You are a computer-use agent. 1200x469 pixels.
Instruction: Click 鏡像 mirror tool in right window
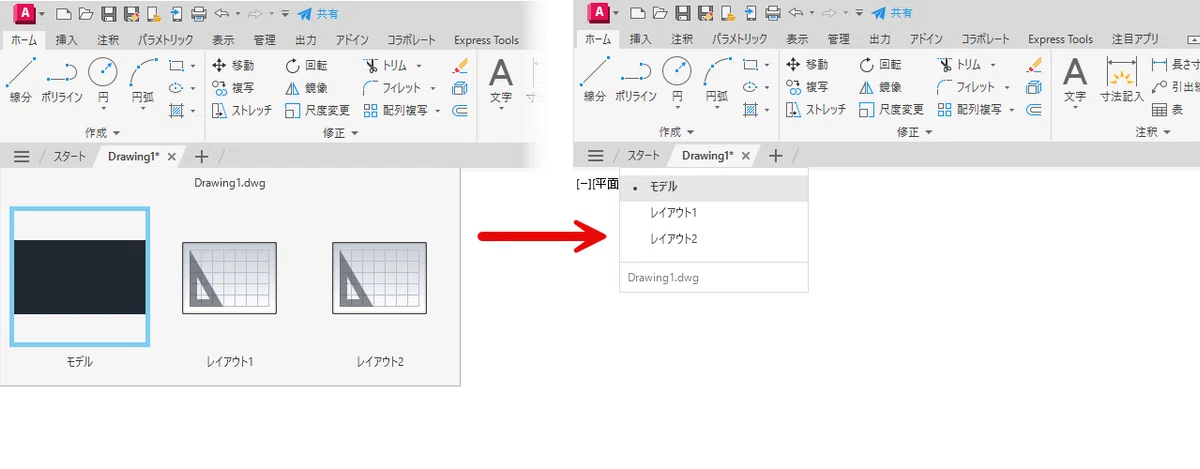coord(880,87)
